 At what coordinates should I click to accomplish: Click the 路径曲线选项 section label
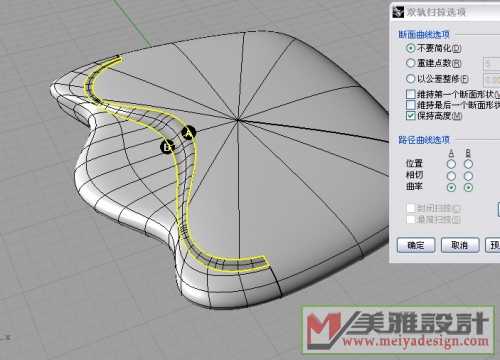pos(424,140)
